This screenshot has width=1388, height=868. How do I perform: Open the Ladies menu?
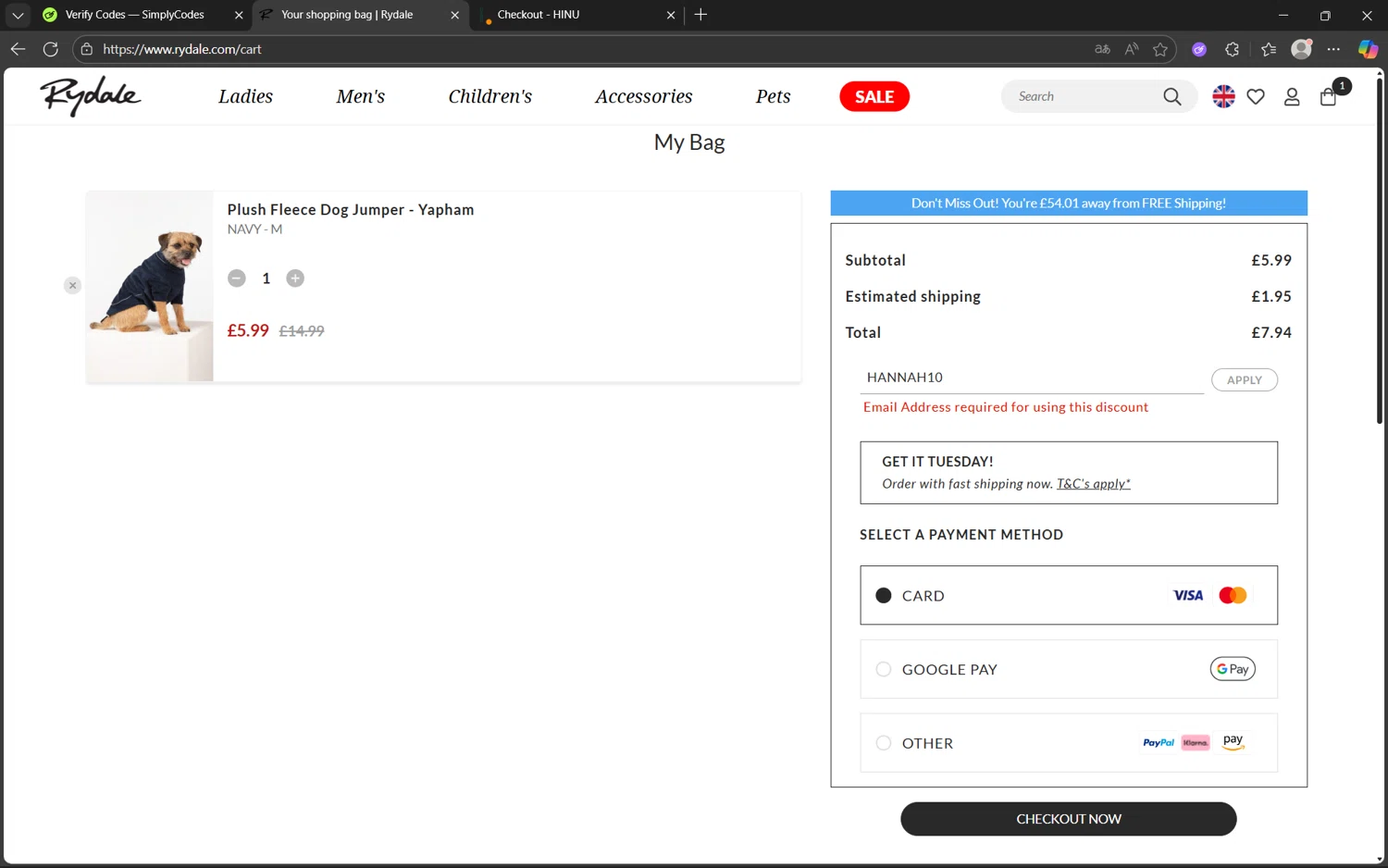coord(245,96)
